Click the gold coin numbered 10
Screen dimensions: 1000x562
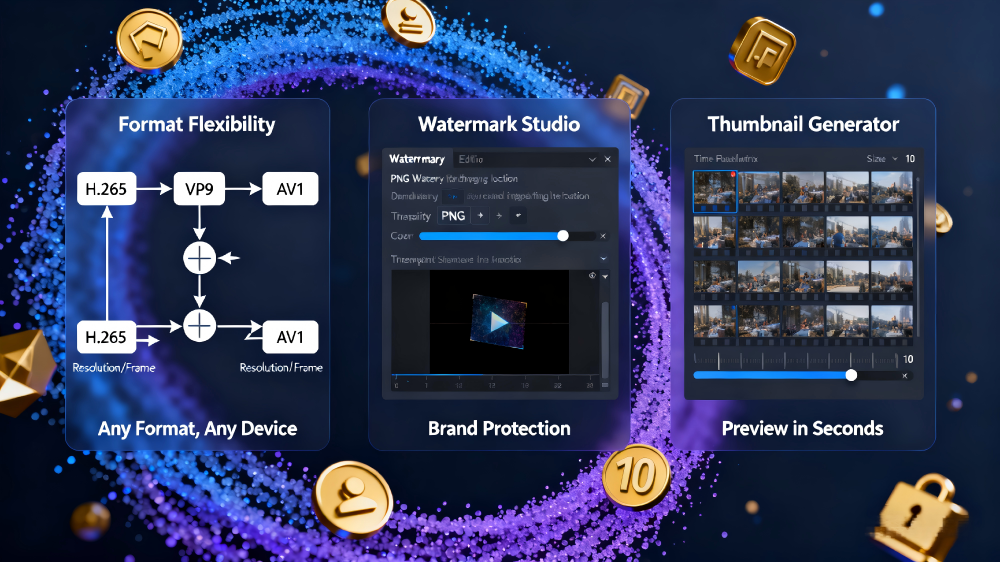636,477
